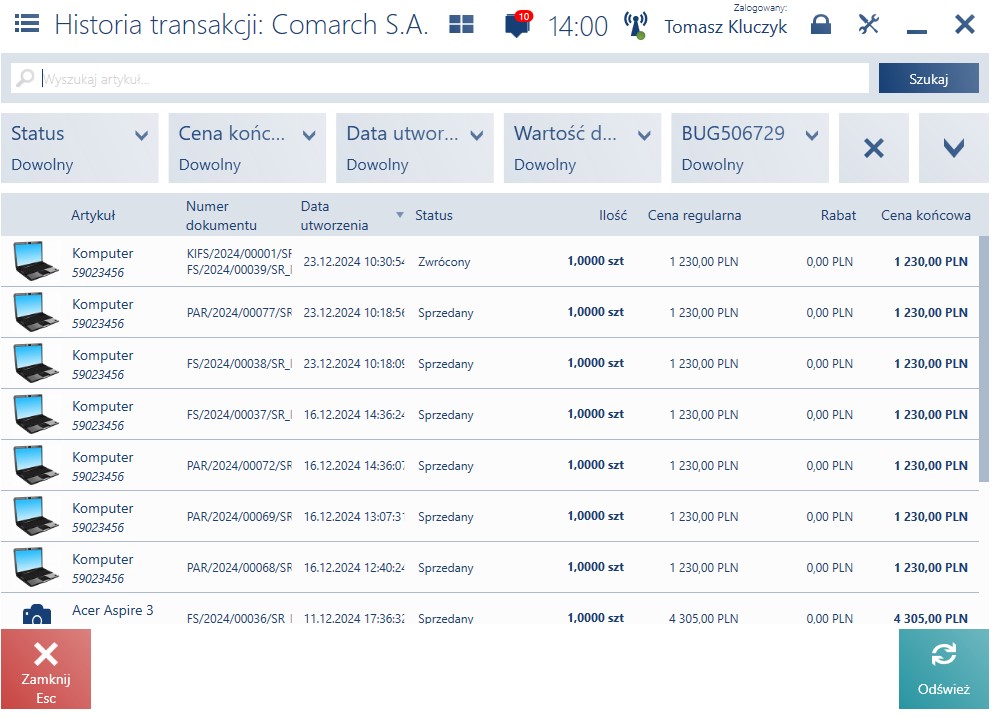Open the tile dashboard view icon
Image resolution: width=994 pixels, height=718 pixels.
point(461,25)
